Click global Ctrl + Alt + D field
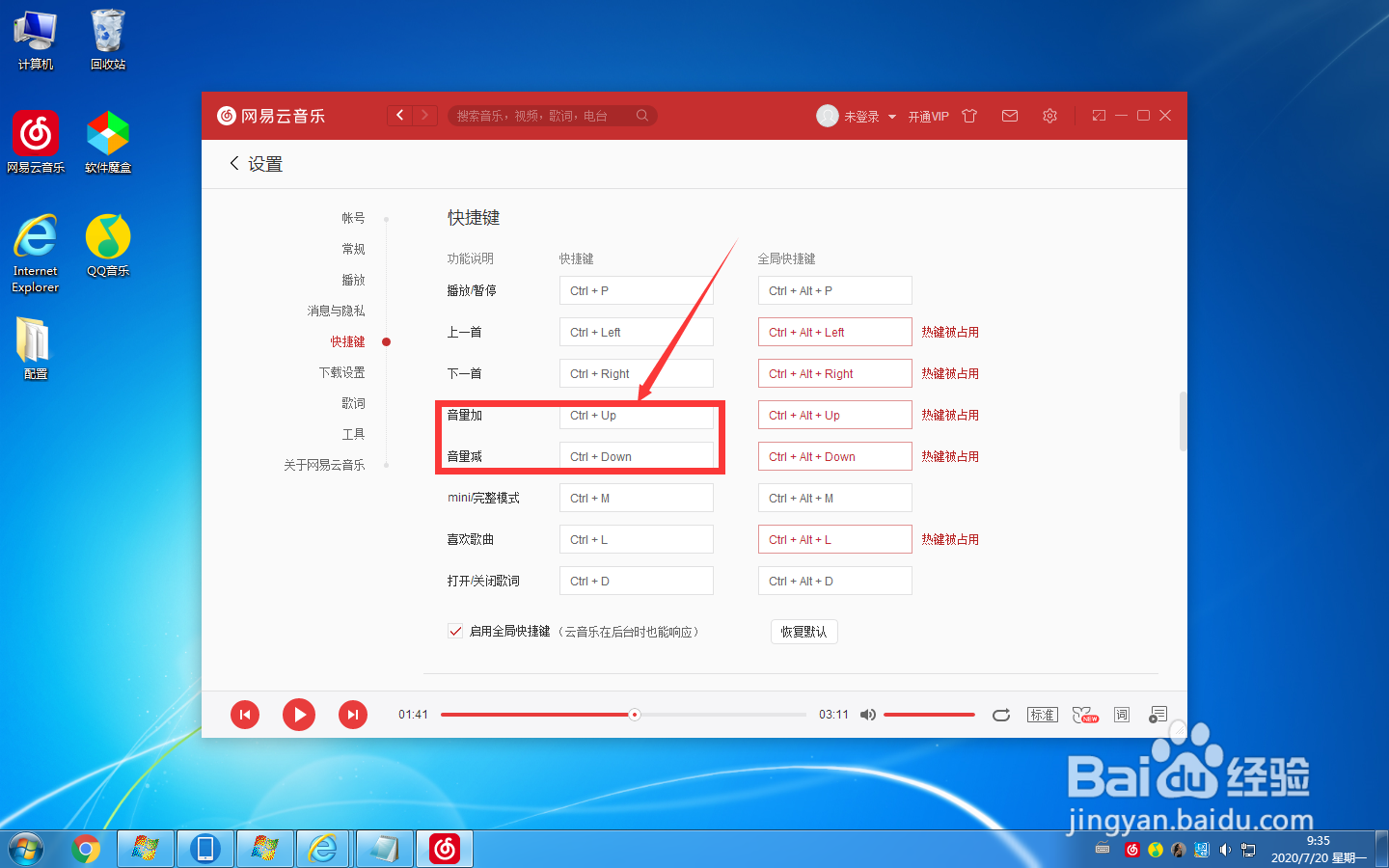The width and height of the screenshot is (1389, 868). tap(835, 581)
